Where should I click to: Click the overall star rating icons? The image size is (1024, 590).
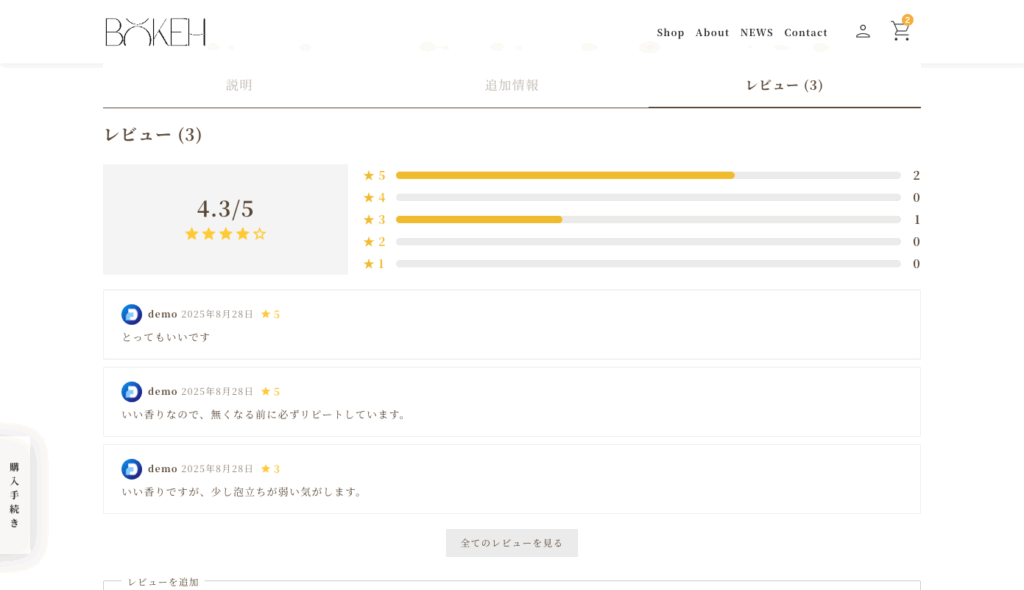click(225, 234)
